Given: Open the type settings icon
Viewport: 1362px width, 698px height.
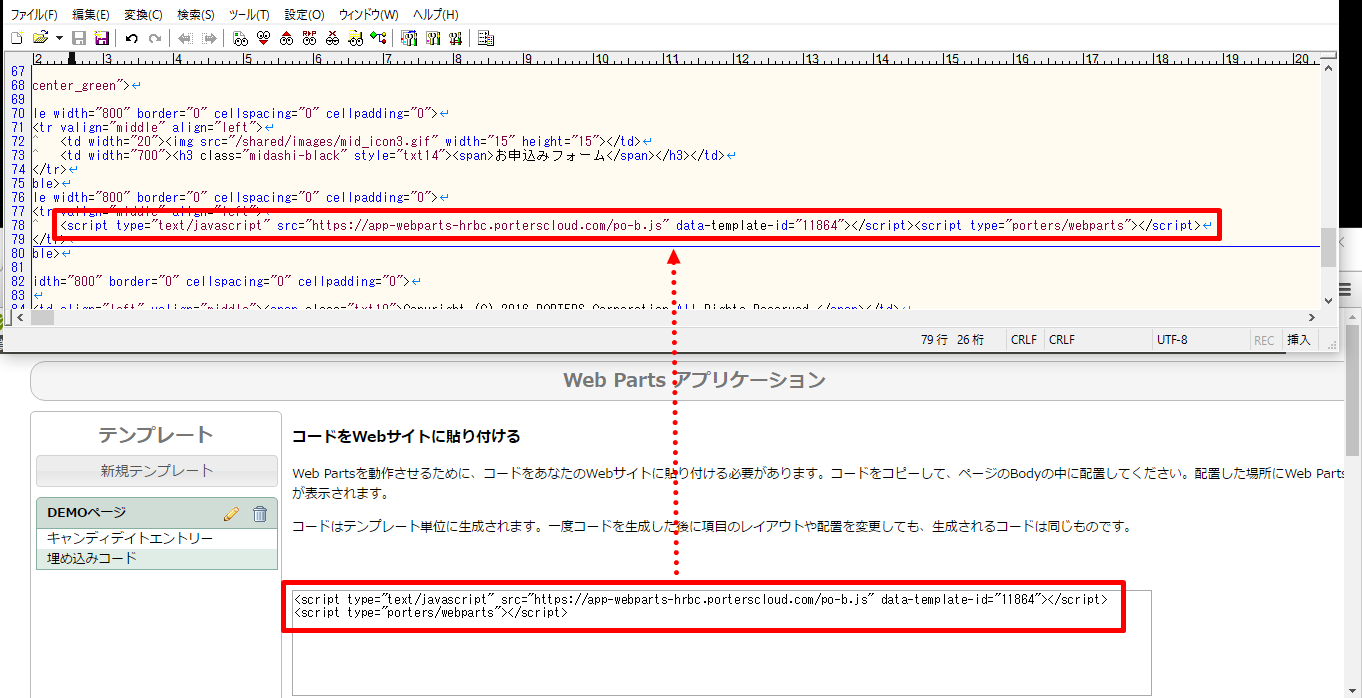Looking at the screenshot, I should tap(433, 38).
